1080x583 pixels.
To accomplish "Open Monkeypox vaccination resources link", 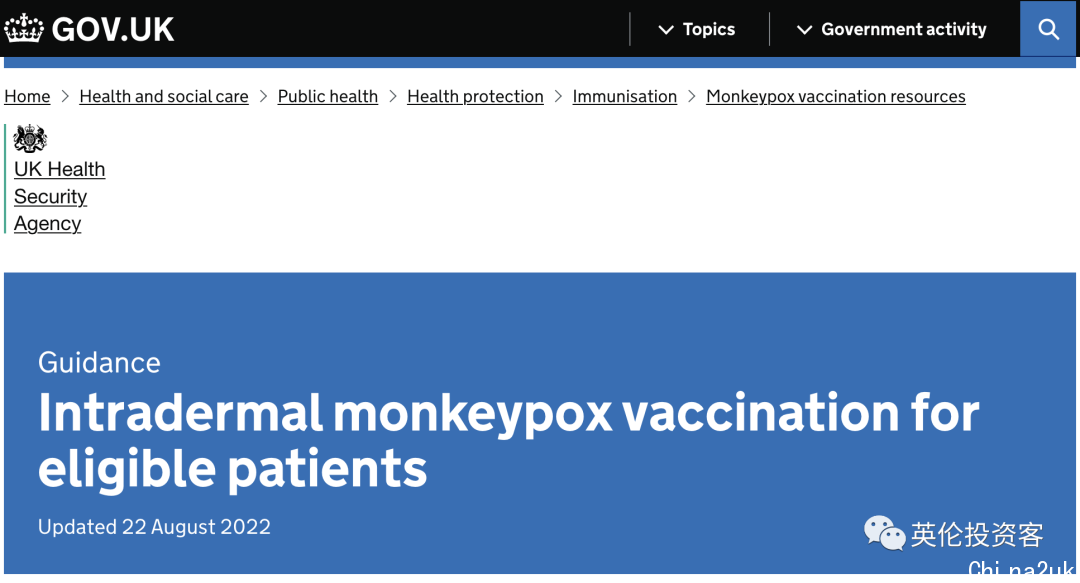I will pos(835,96).
